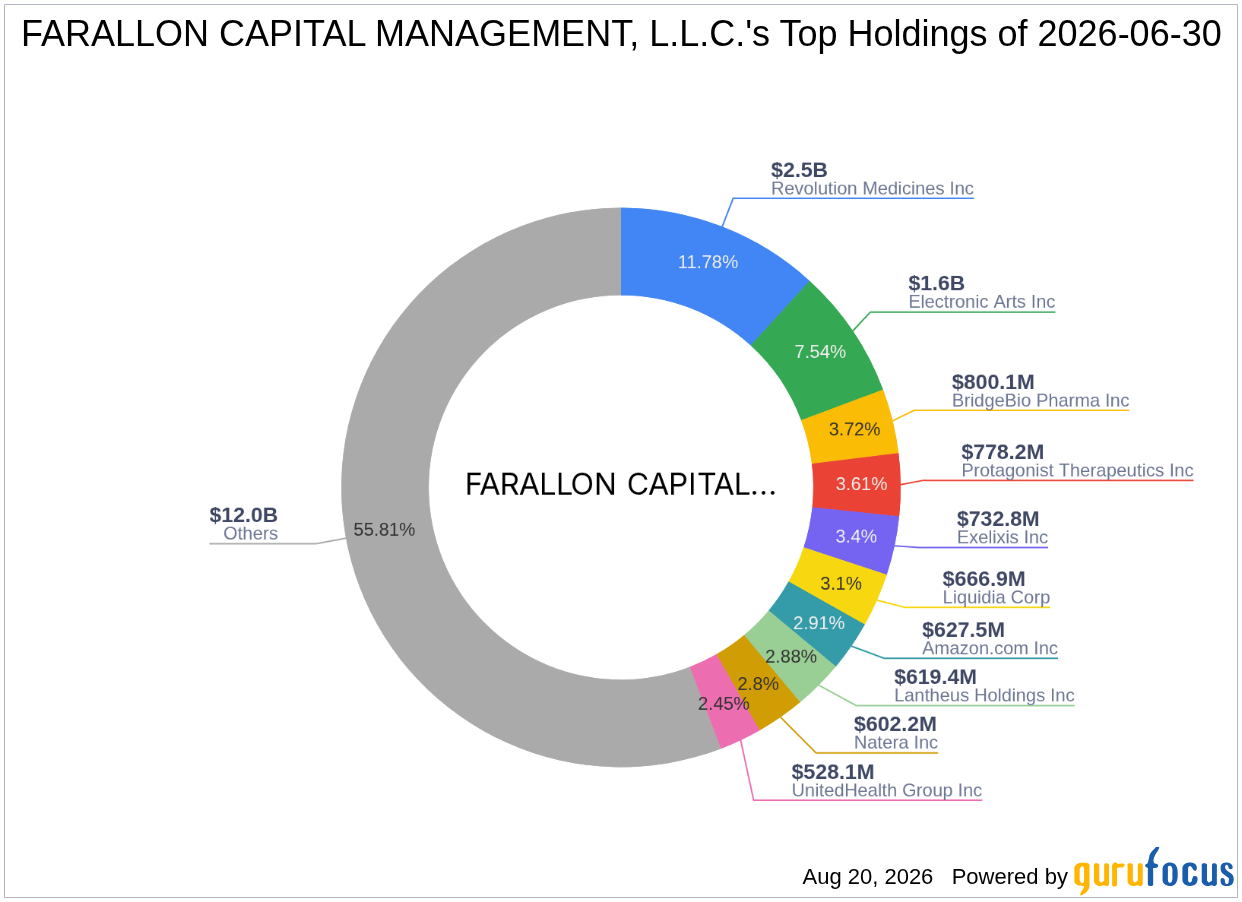Click the FARALLON CAPITAL... center label

click(621, 485)
